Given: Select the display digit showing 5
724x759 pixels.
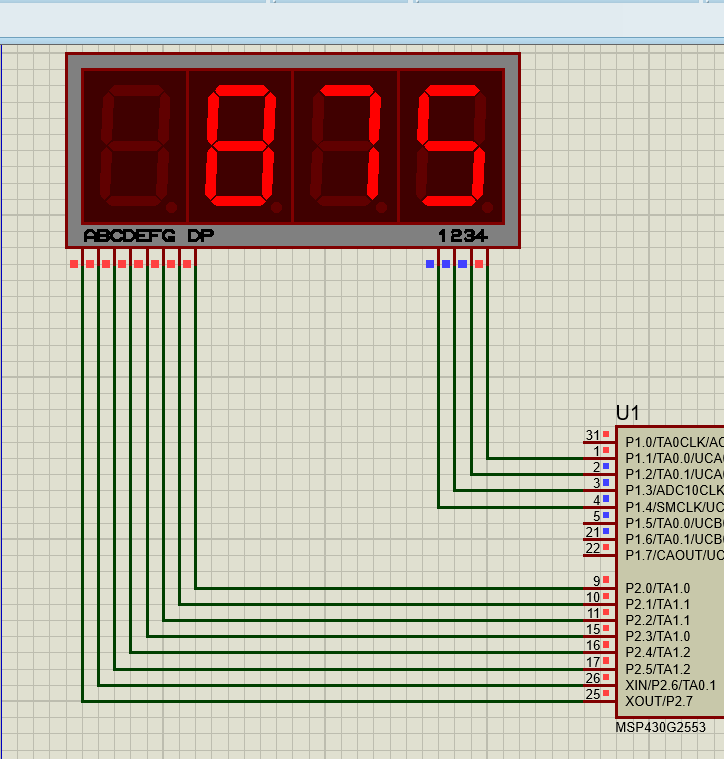Looking at the screenshot, I should tap(451, 146).
